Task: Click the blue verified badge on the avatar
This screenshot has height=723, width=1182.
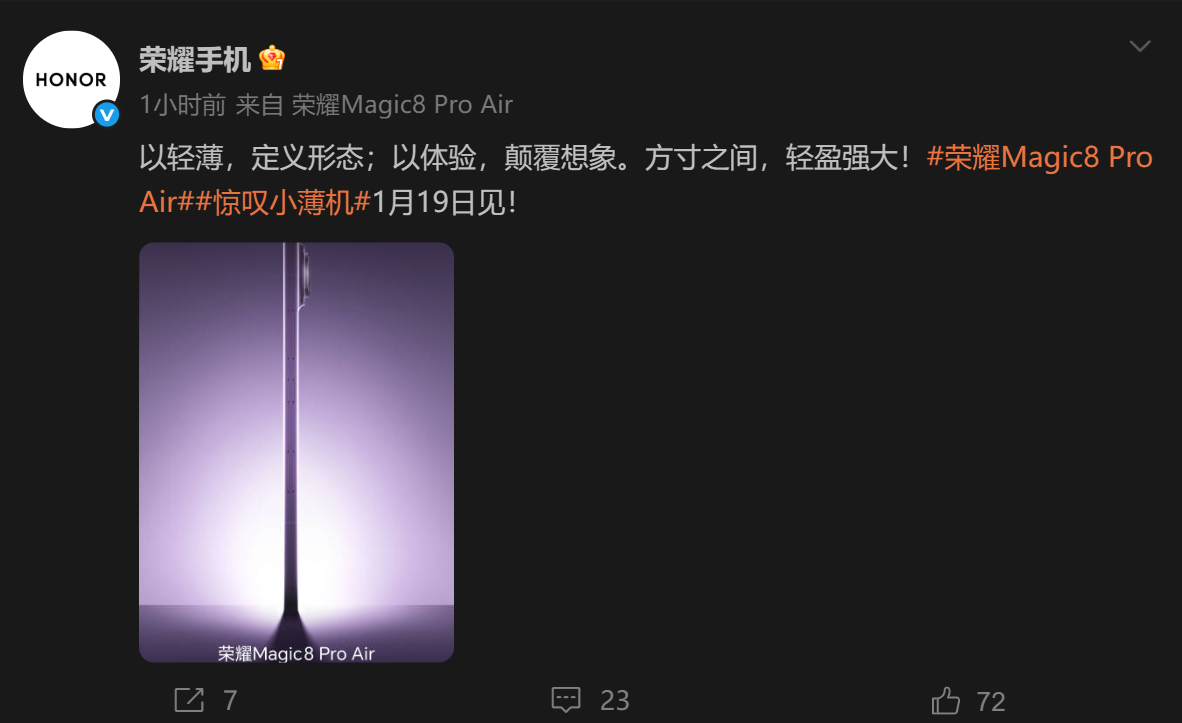Action: (x=106, y=115)
